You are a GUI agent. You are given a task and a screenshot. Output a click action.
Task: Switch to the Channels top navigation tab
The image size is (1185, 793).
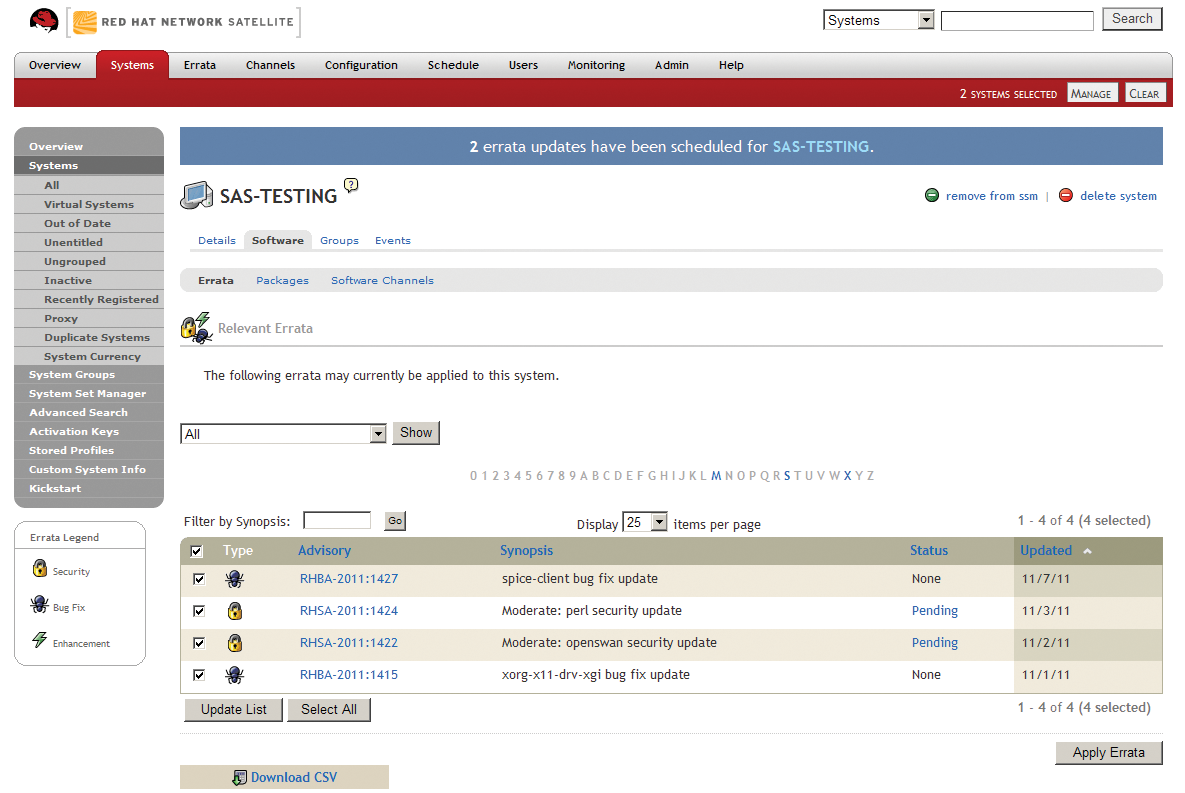270,65
